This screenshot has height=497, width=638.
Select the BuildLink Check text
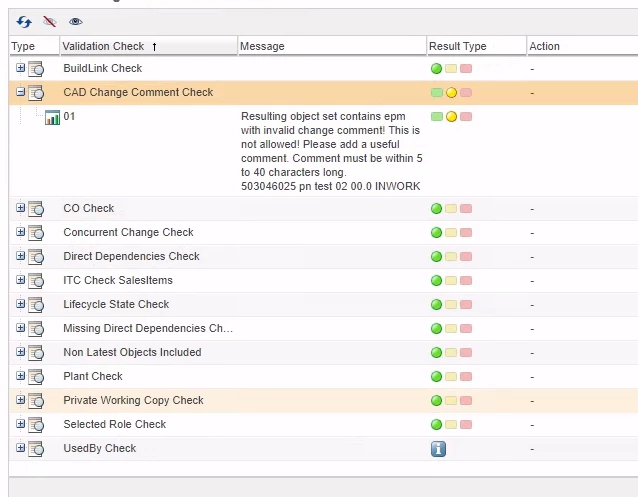(x=103, y=68)
